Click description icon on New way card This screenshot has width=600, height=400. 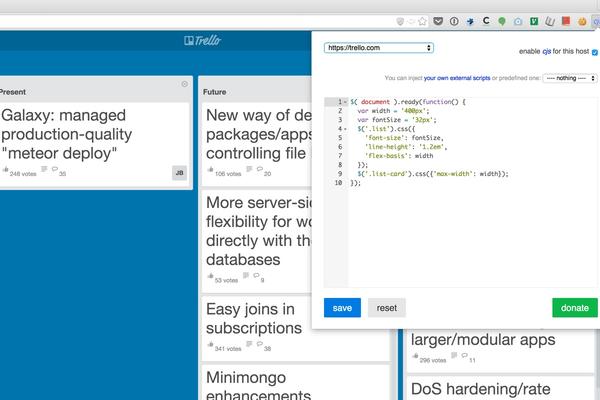point(249,169)
